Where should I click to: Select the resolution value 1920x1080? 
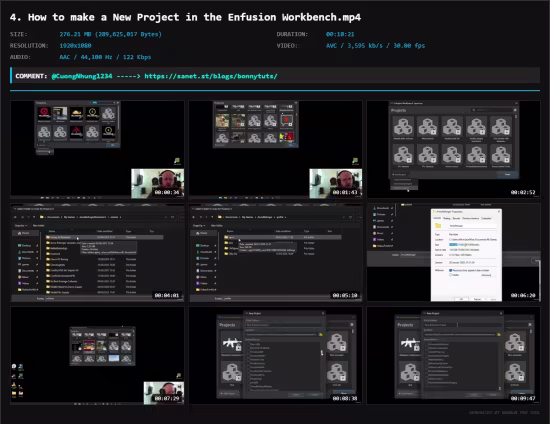[75, 46]
